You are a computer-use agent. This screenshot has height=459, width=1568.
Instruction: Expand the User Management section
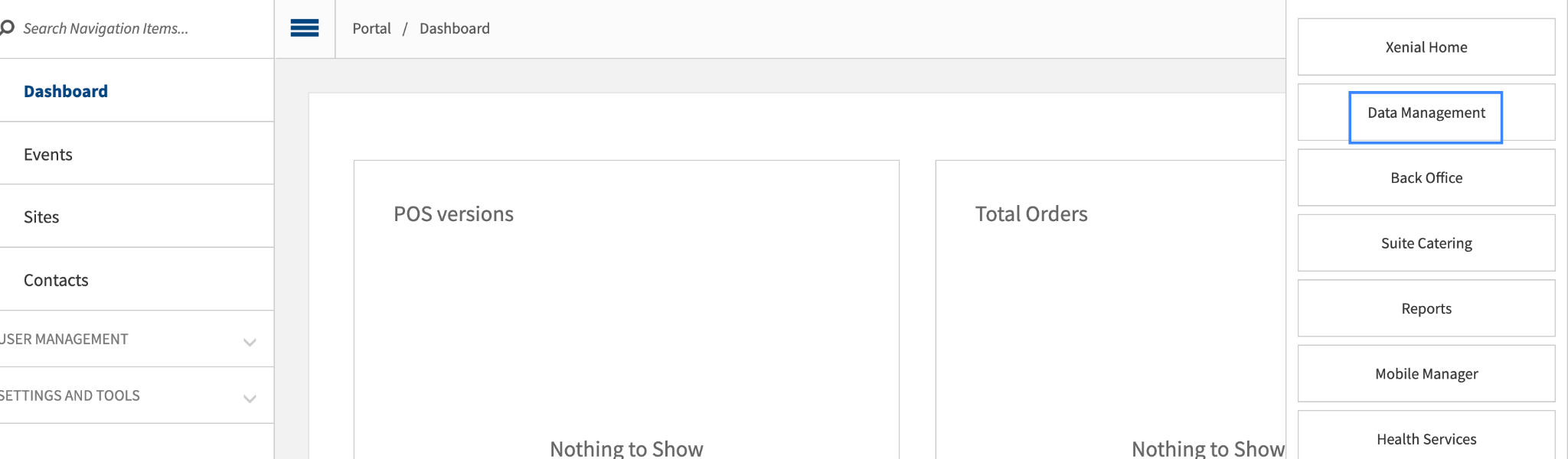pyautogui.click(x=64, y=339)
